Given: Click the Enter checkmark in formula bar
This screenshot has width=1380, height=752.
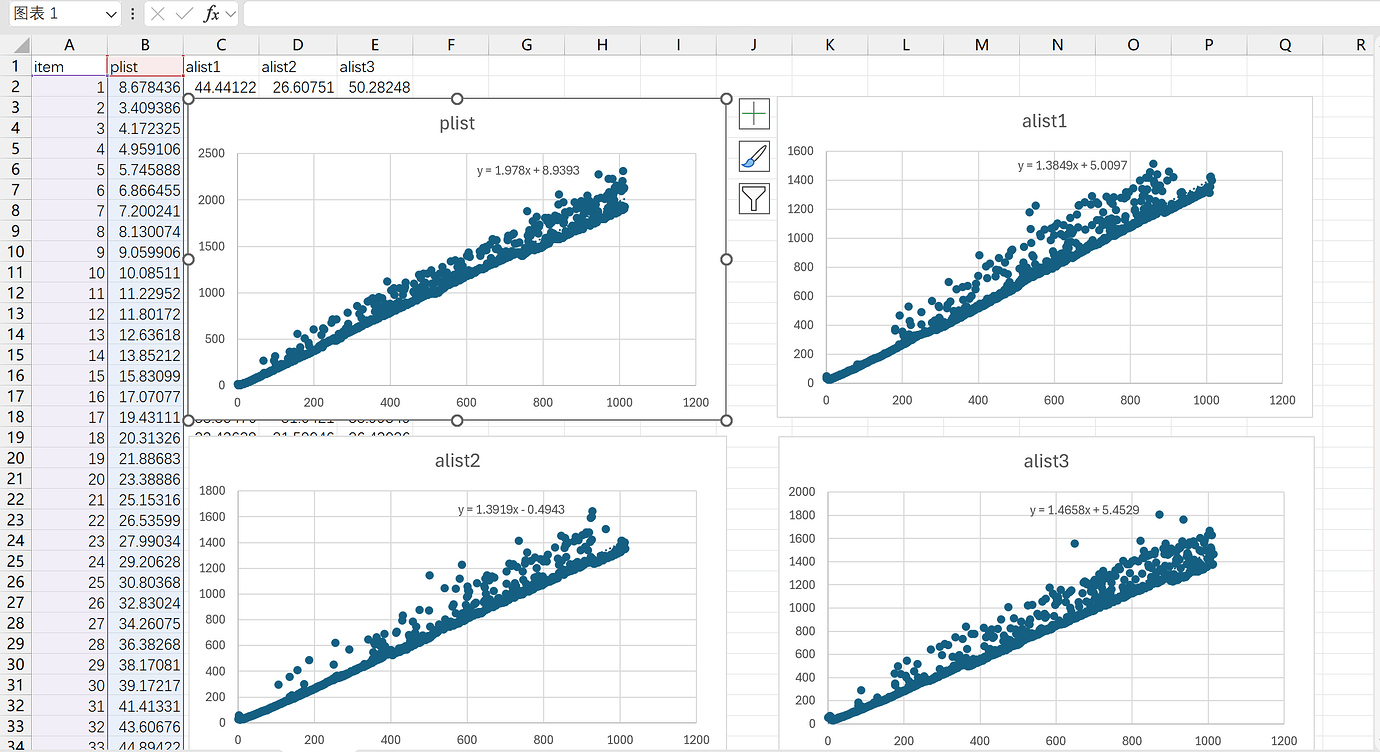Looking at the screenshot, I should [x=184, y=14].
